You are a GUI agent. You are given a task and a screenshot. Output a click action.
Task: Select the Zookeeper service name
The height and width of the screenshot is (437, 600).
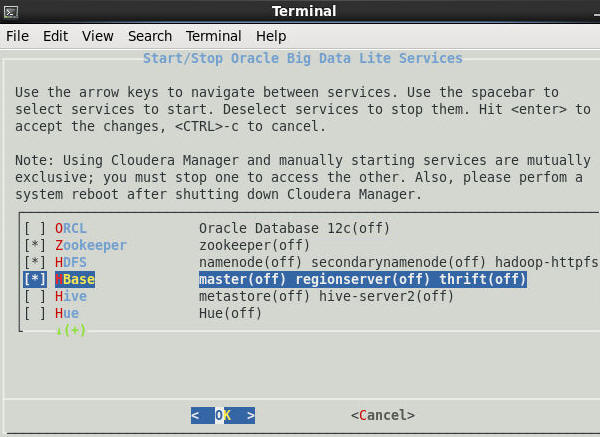(91, 245)
